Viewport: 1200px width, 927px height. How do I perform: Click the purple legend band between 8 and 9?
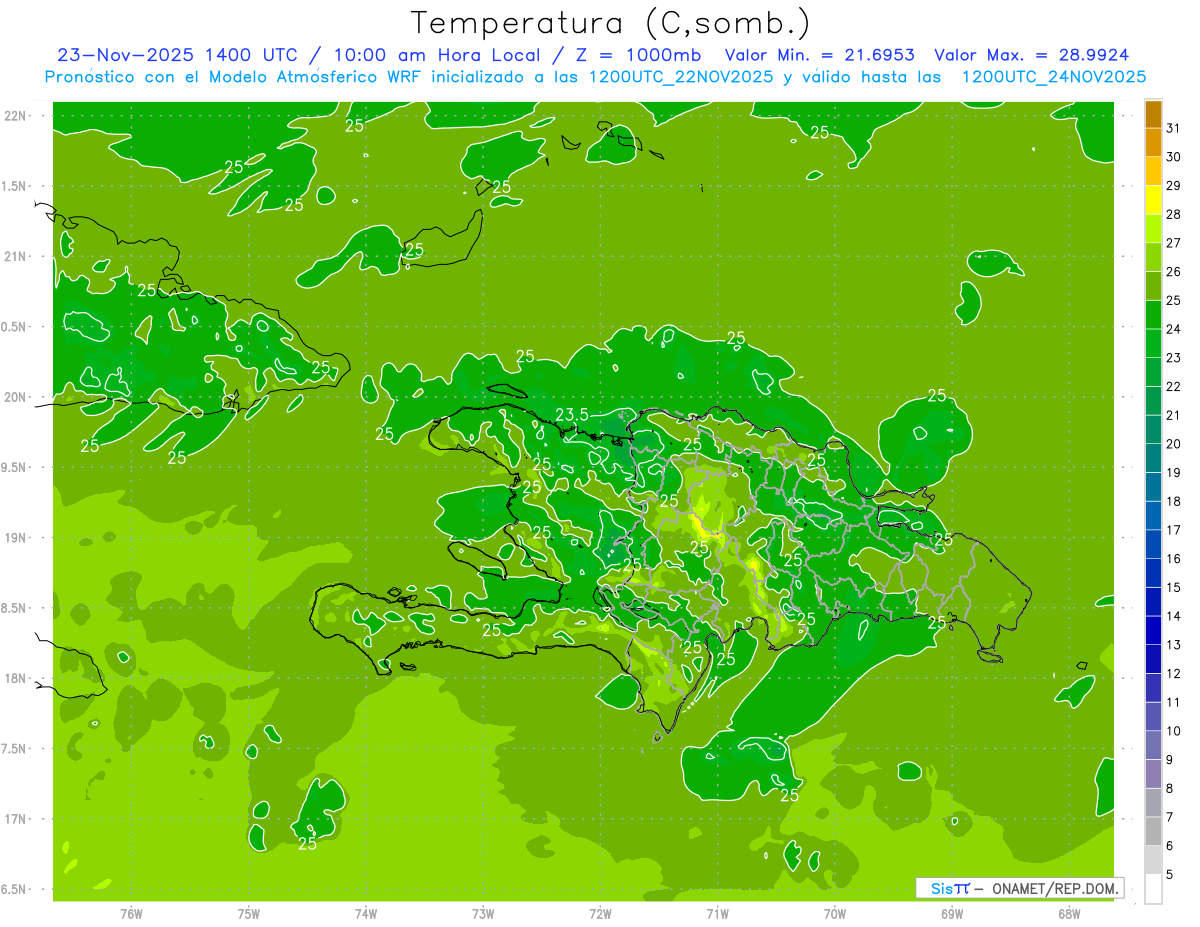pos(1153,774)
